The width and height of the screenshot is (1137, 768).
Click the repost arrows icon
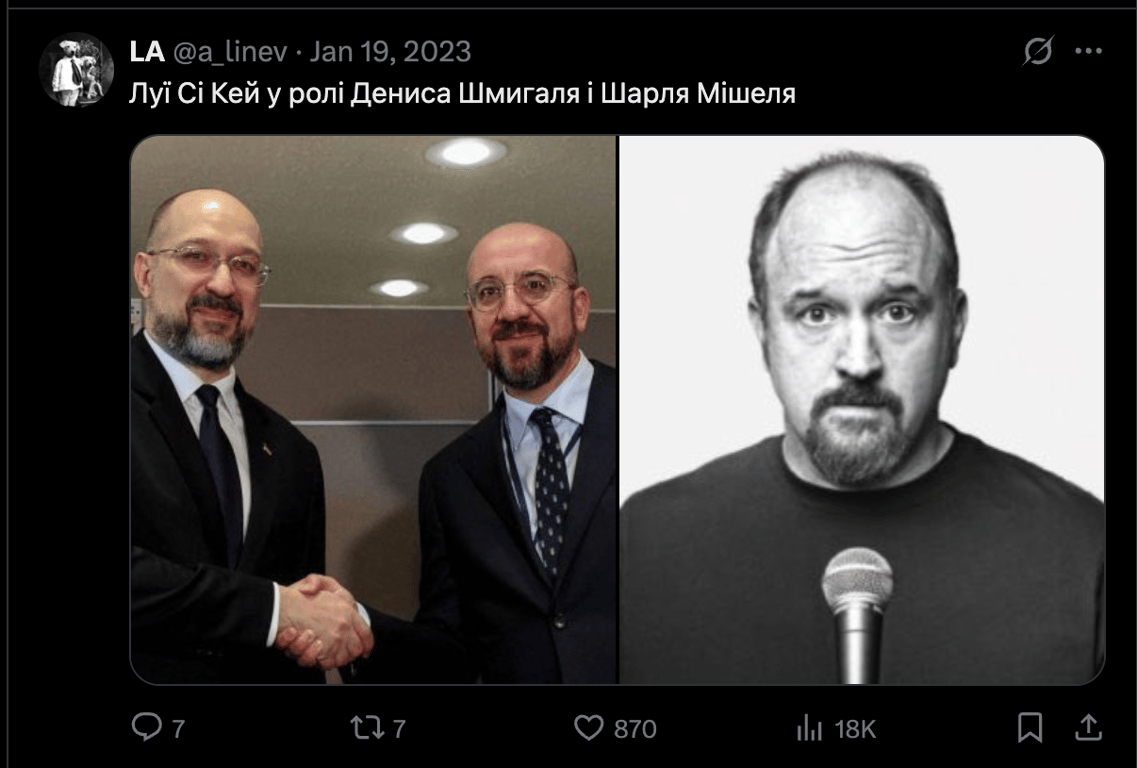point(367,727)
